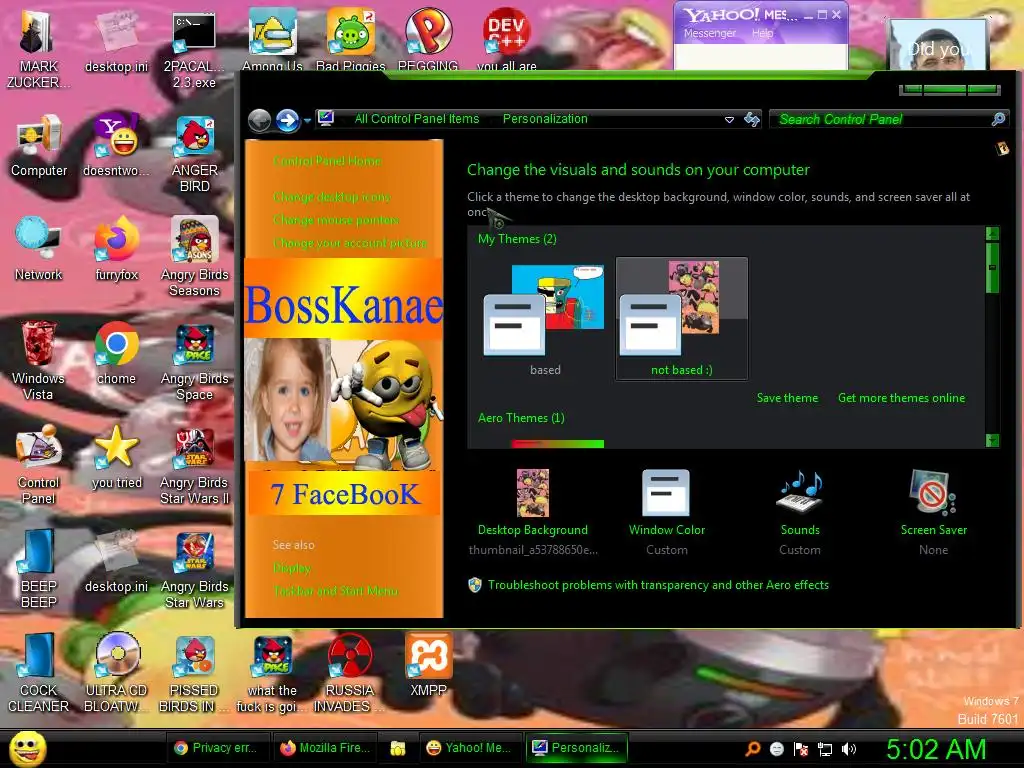Open Control Panel Home link
The width and height of the screenshot is (1024, 768).
tap(327, 161)
